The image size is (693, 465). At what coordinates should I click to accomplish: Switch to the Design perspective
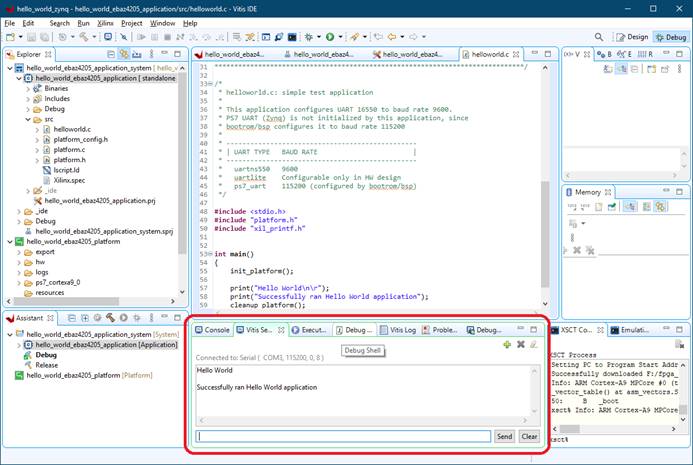tap(632, 37)
